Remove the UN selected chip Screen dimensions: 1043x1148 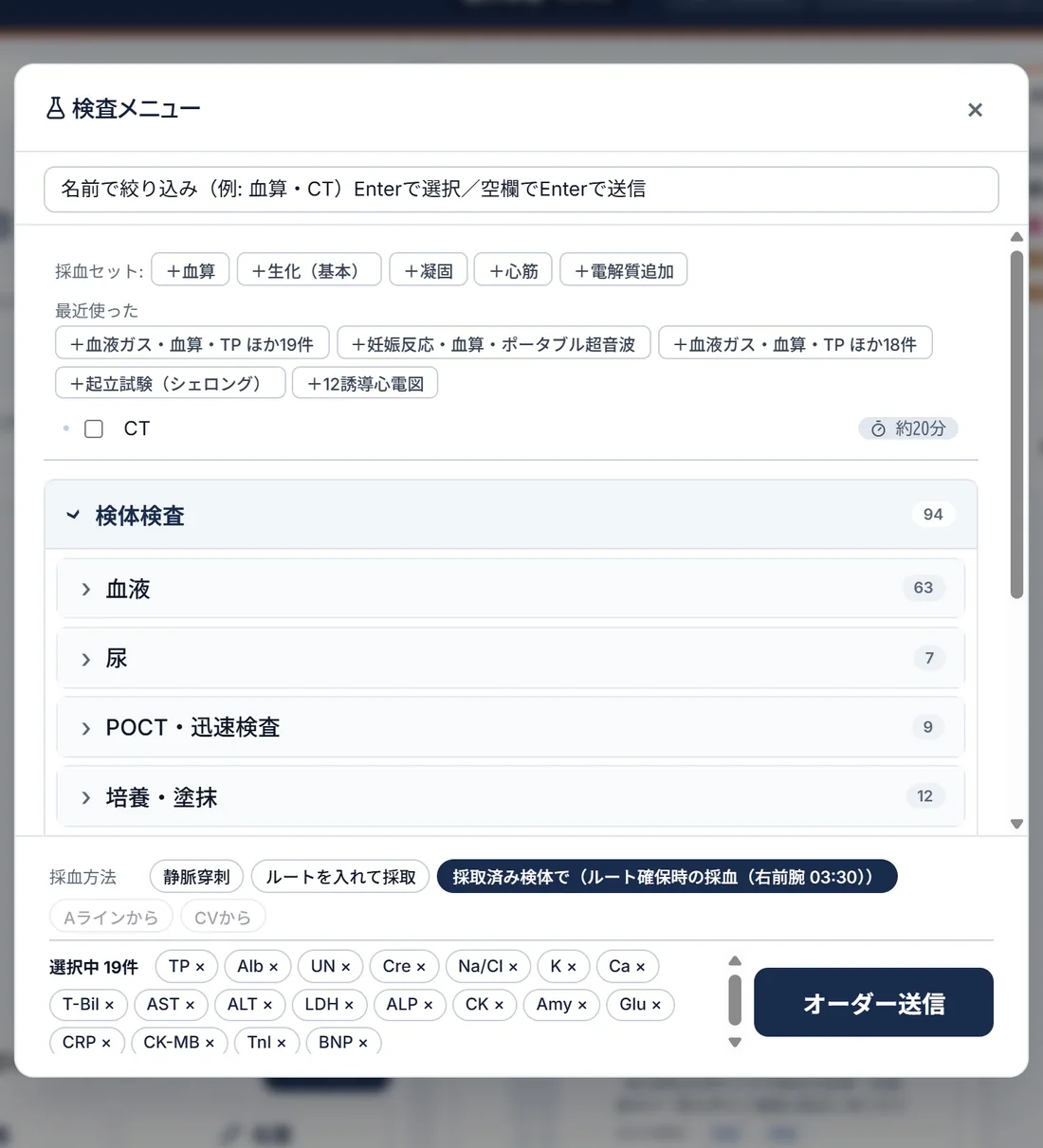345,967
